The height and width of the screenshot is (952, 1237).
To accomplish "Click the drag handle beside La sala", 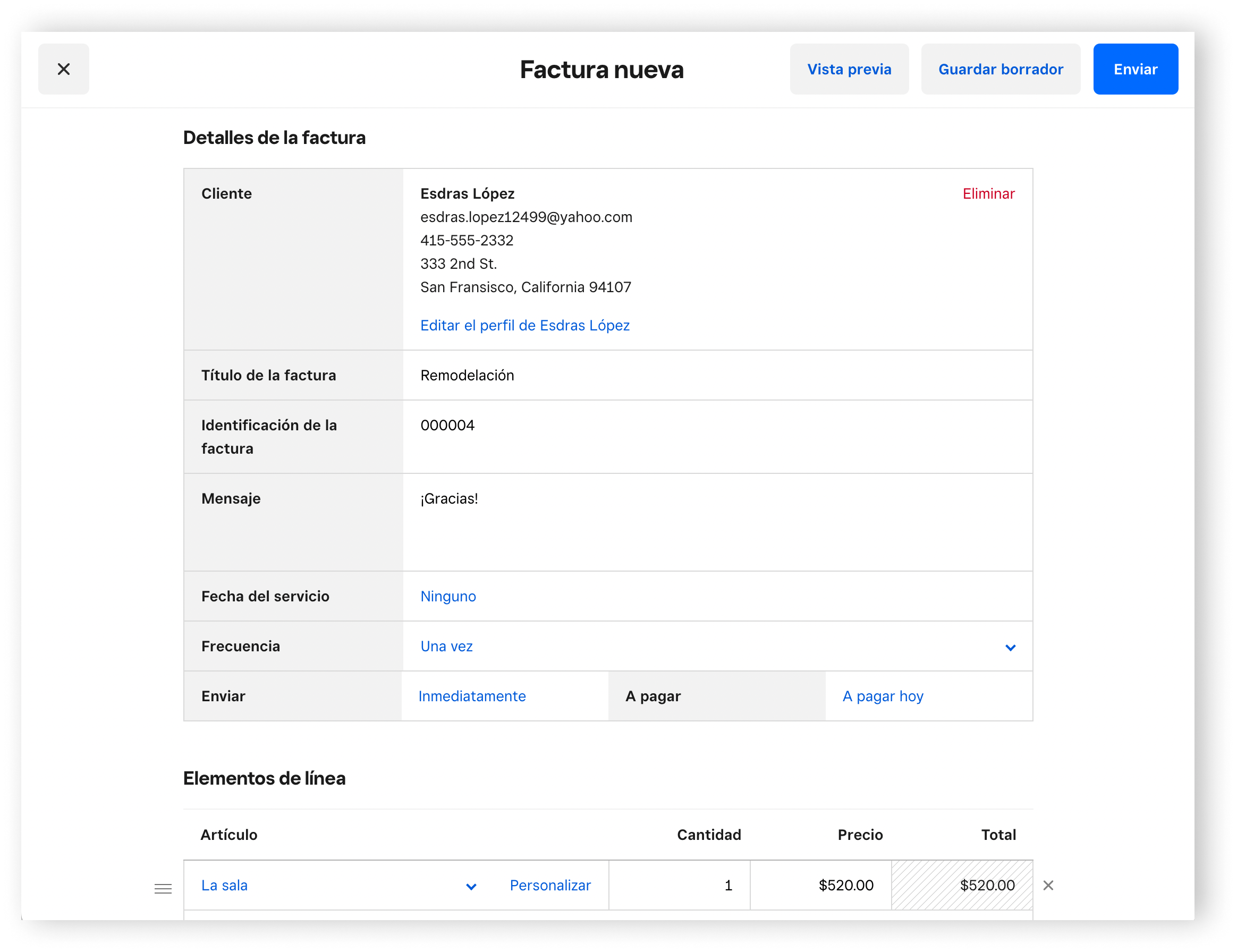I will click(x=163, y=888).
